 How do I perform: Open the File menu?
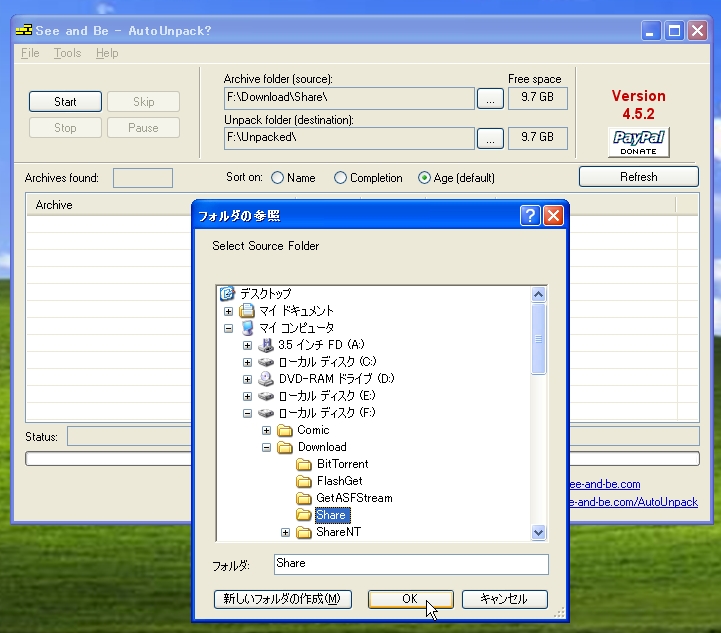click(30, 53)
